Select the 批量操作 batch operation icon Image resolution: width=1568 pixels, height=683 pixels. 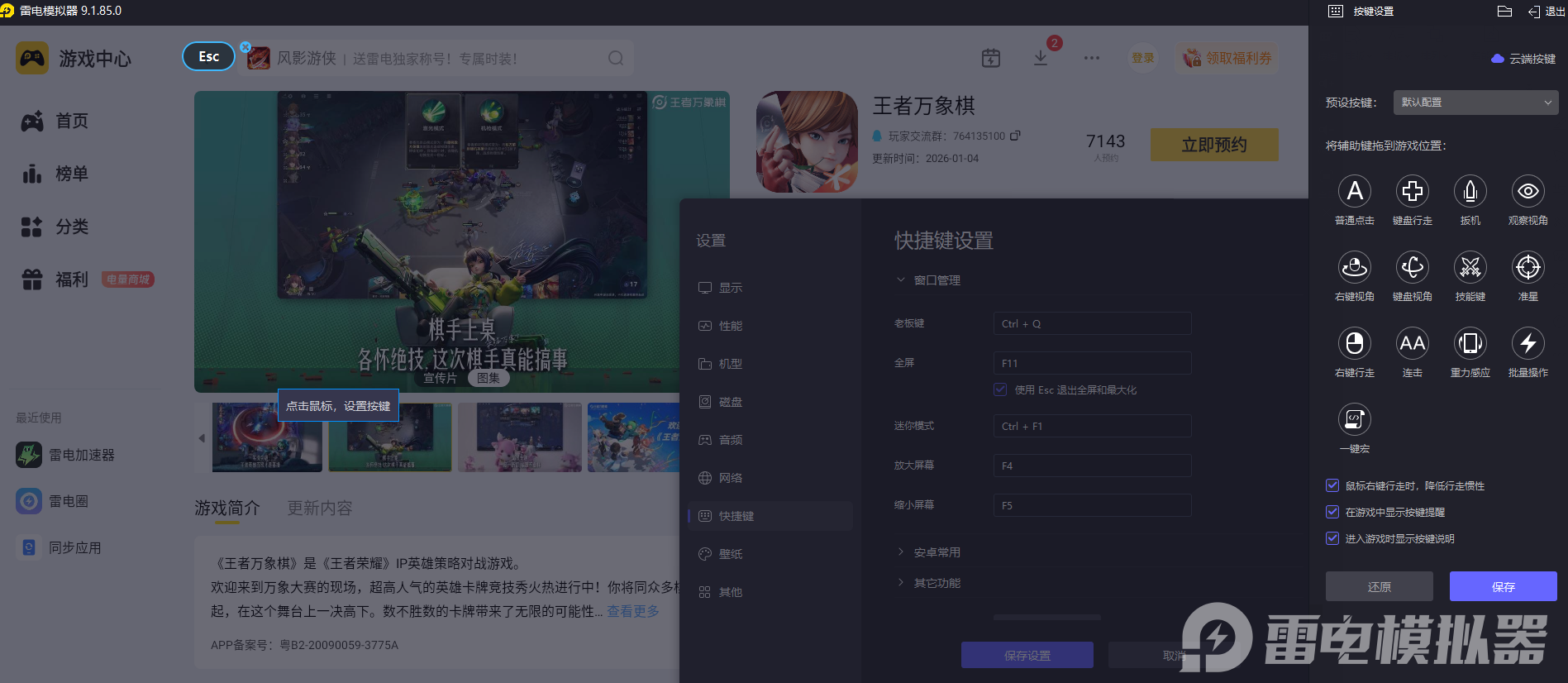[1527, 343]
